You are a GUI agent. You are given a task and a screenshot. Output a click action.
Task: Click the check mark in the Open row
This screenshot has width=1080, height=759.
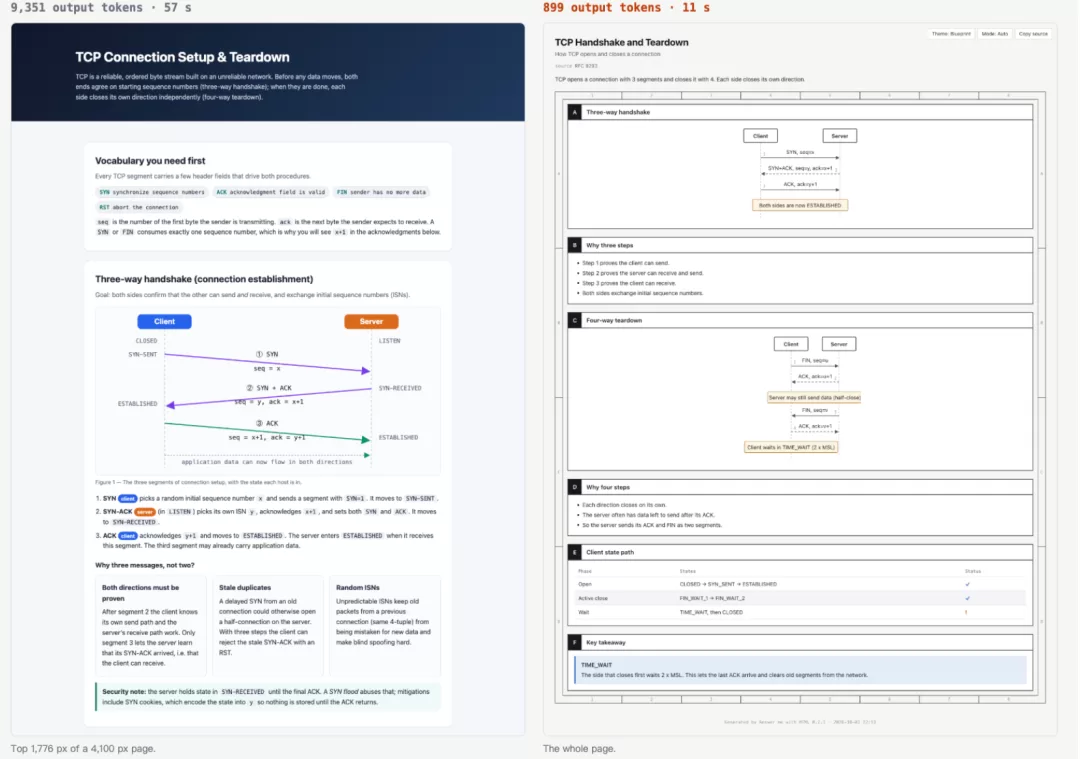967,584
